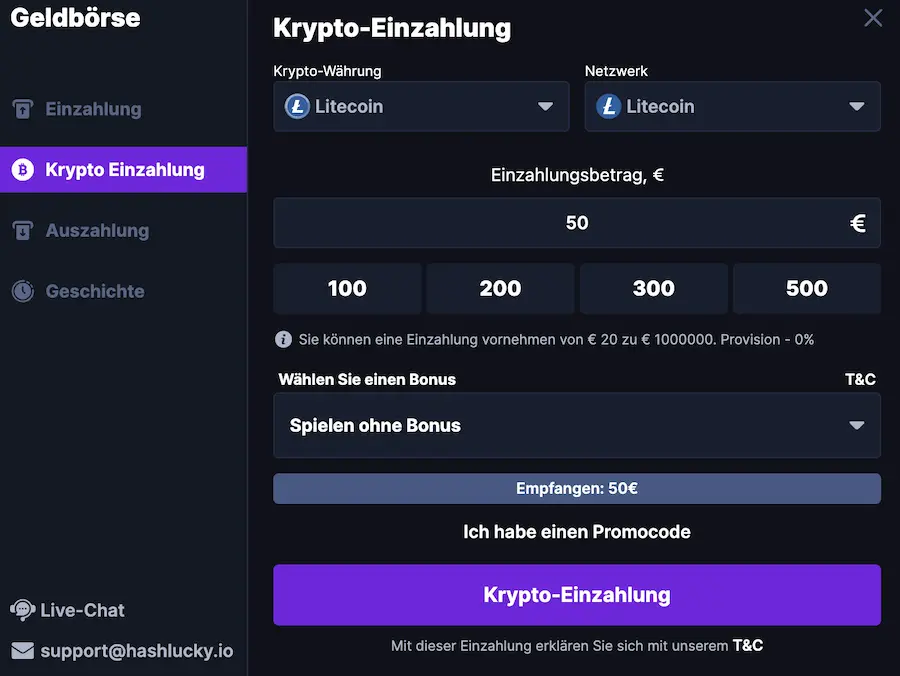Click the info icon beside the deposit limits
900x676 pixels.
pos(283,339)
